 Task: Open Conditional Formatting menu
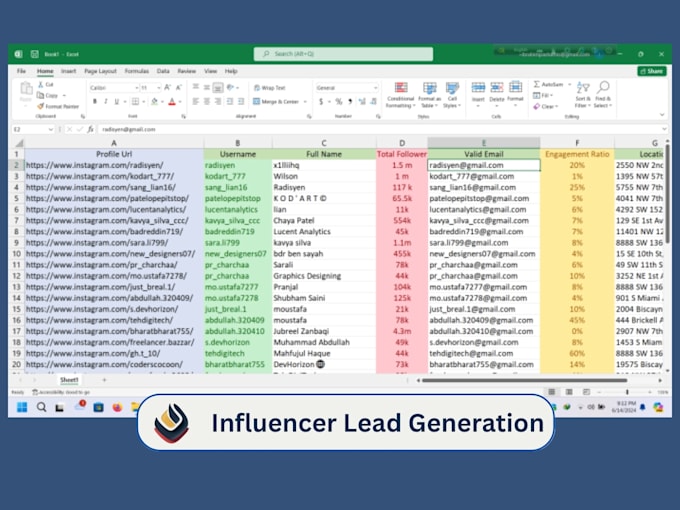tap(401, 95)
